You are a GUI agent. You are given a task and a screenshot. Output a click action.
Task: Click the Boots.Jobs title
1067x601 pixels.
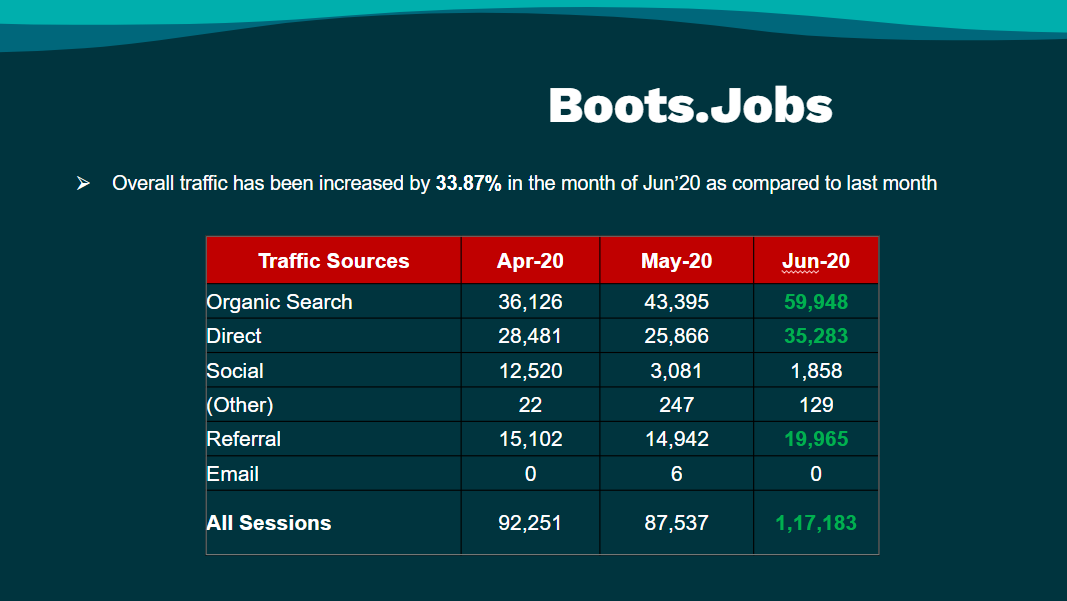(x=688, y=104)
